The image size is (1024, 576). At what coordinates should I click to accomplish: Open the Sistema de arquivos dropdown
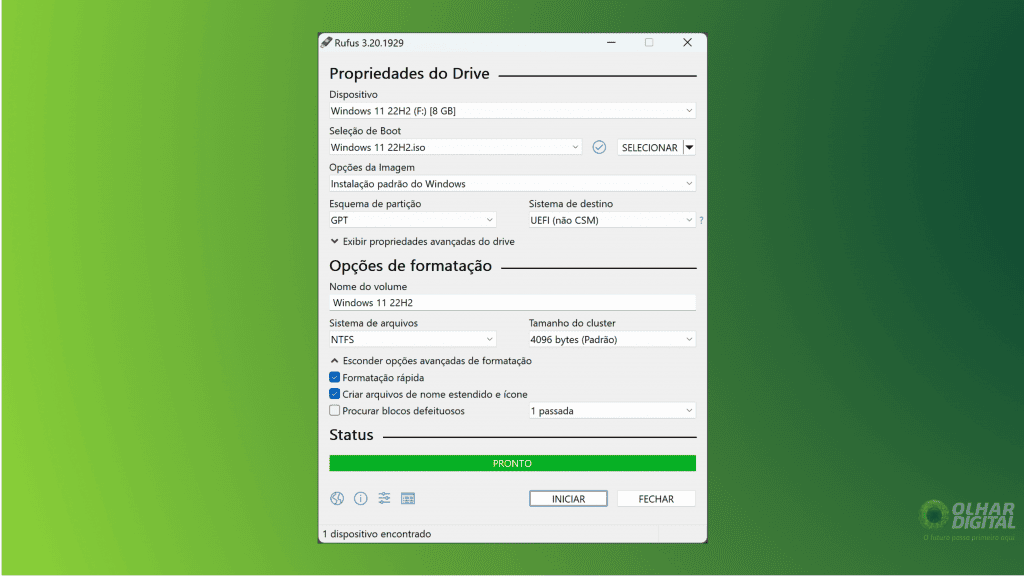point(412,340)
